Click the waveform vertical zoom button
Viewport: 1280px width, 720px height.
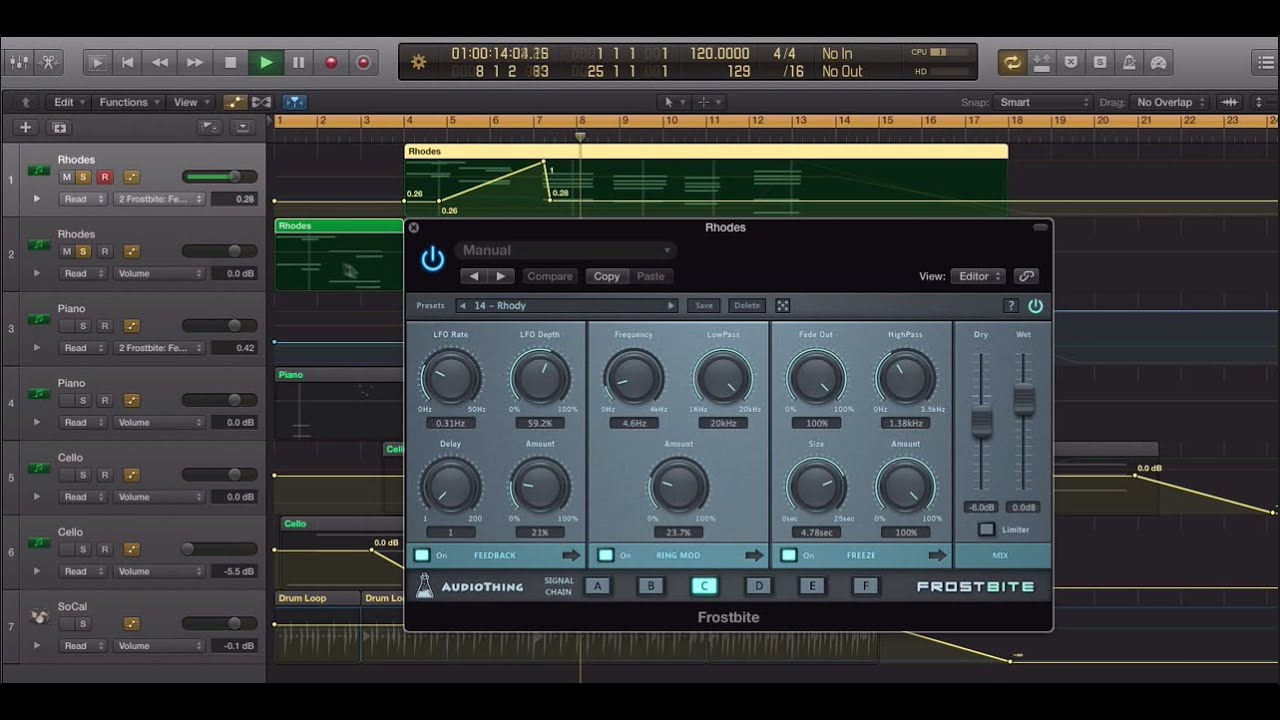click(x=1230, y=102)
